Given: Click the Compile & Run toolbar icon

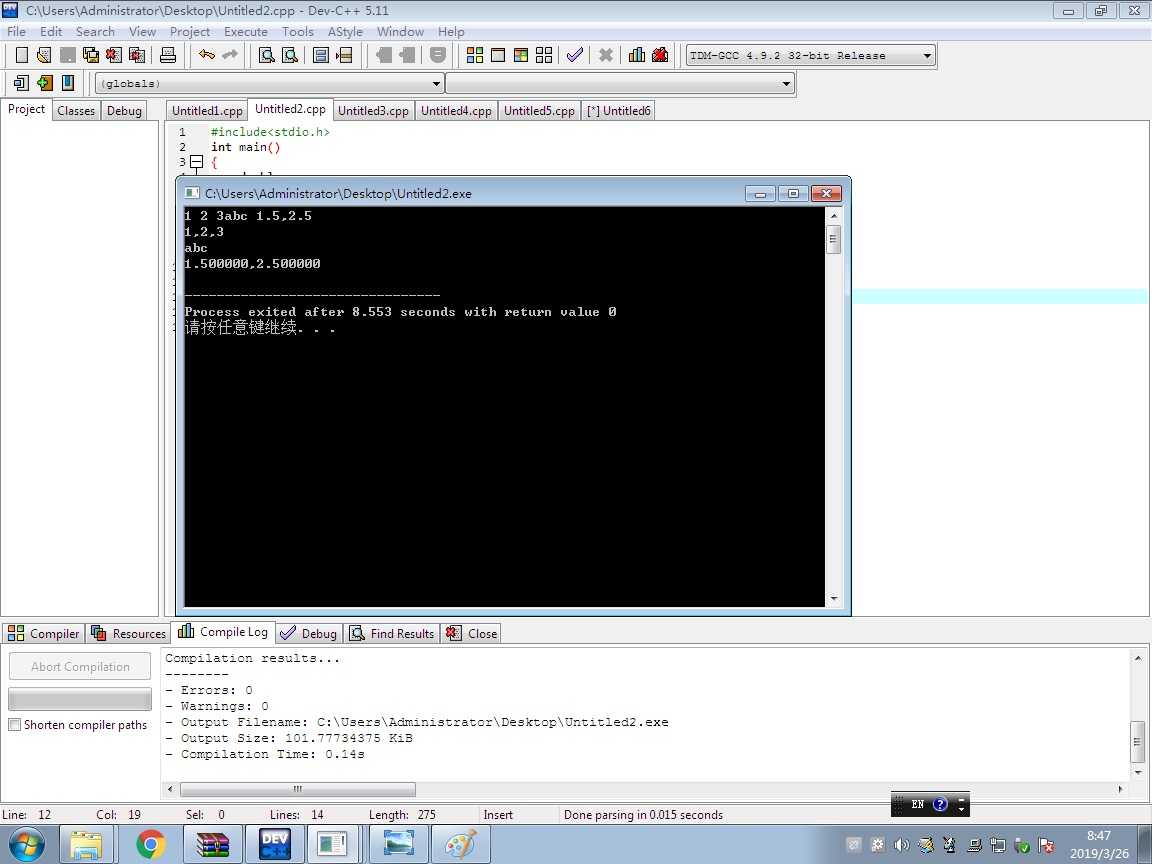Looking at the screenshot, I should pos(521,55).
